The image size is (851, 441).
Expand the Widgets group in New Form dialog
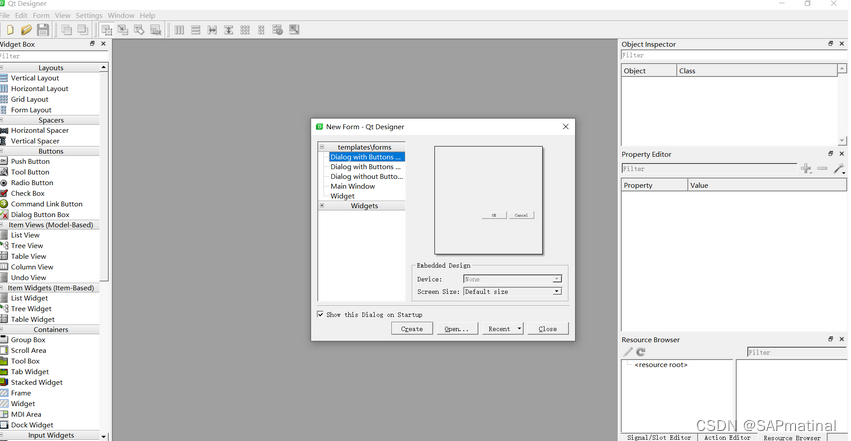pos(322,206)
